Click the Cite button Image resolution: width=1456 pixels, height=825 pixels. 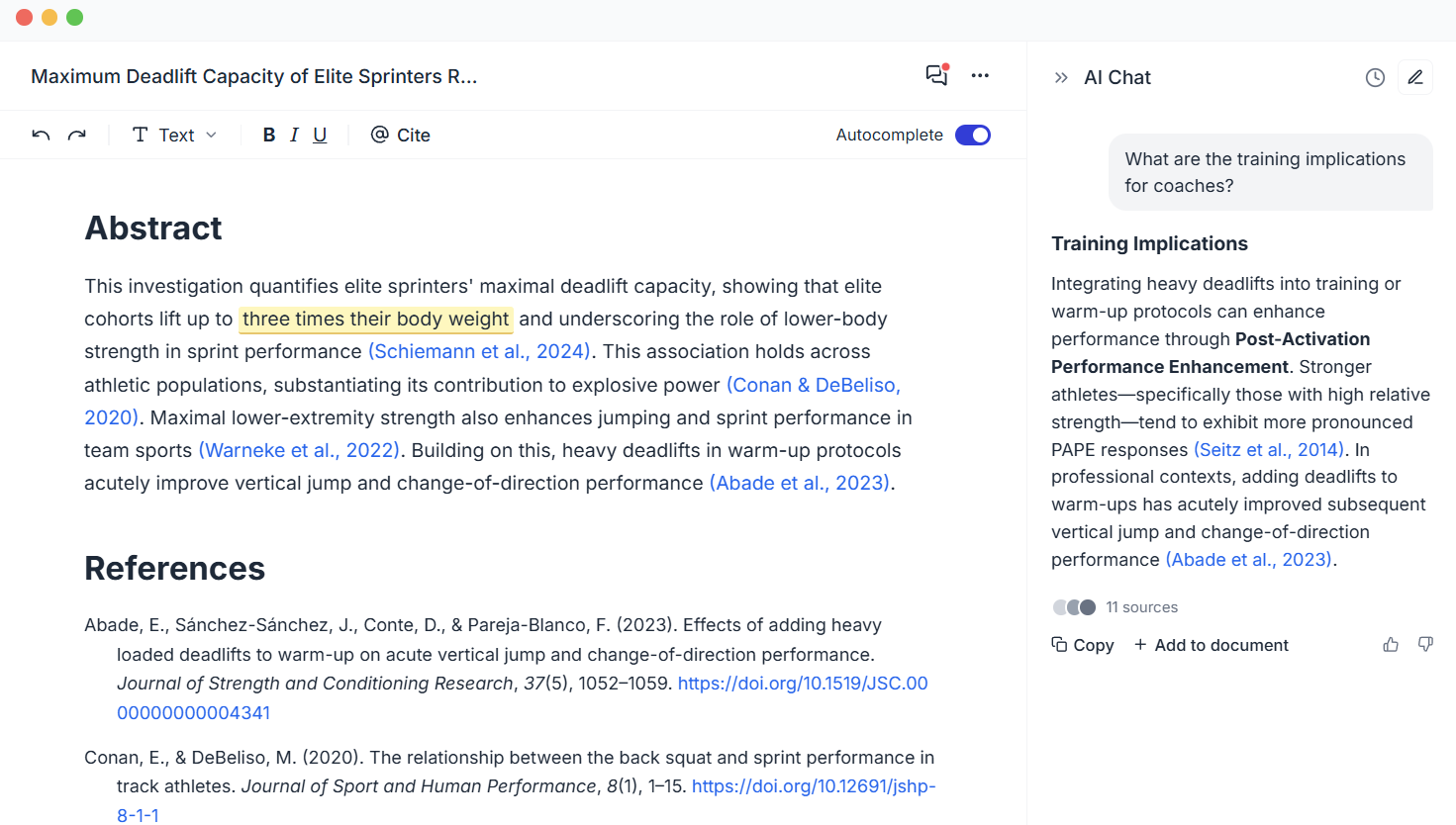tap(400, 135)
